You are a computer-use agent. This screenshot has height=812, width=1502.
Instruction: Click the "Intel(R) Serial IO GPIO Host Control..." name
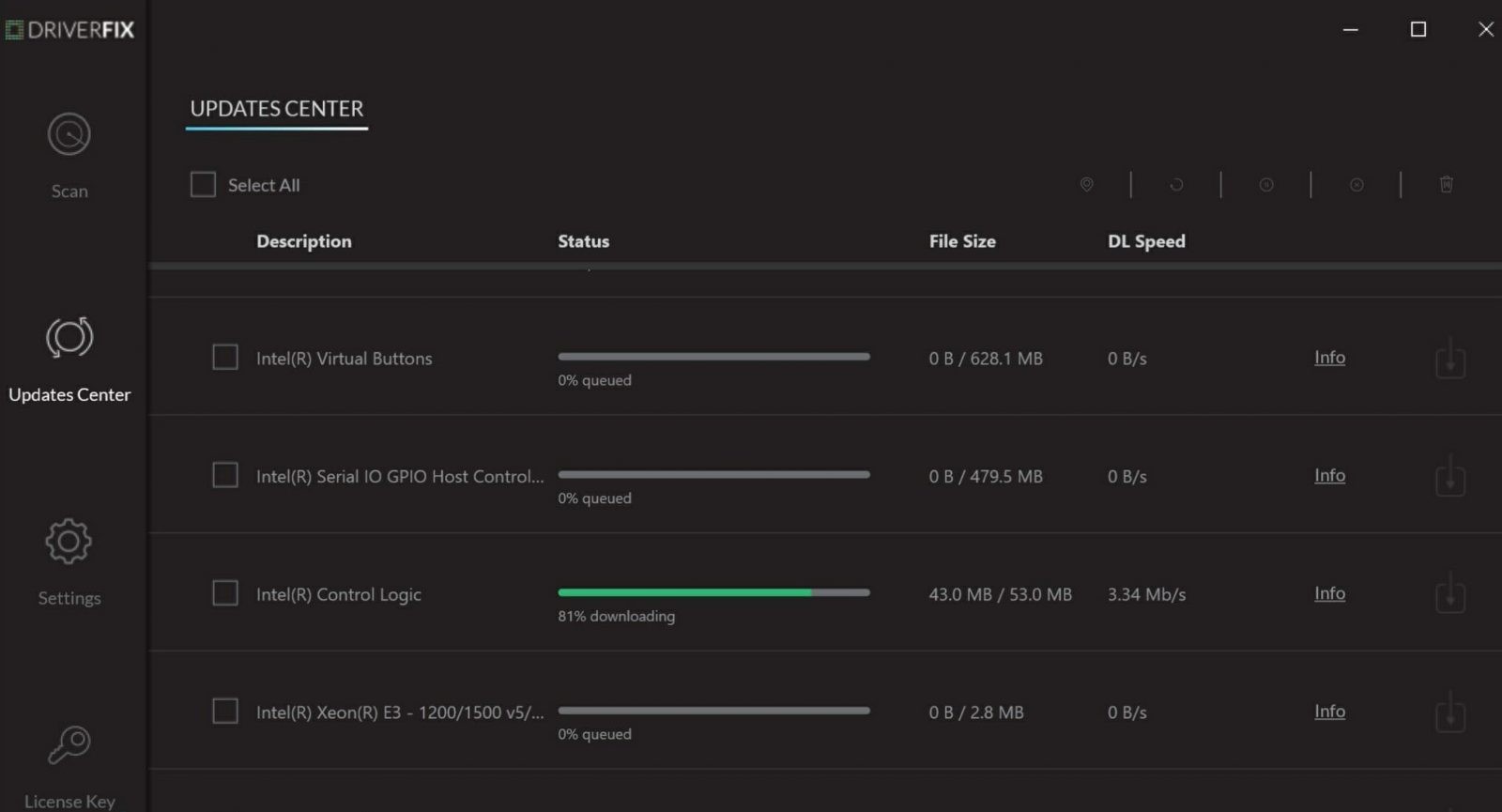pyautogui.click(x=400, y=477)
